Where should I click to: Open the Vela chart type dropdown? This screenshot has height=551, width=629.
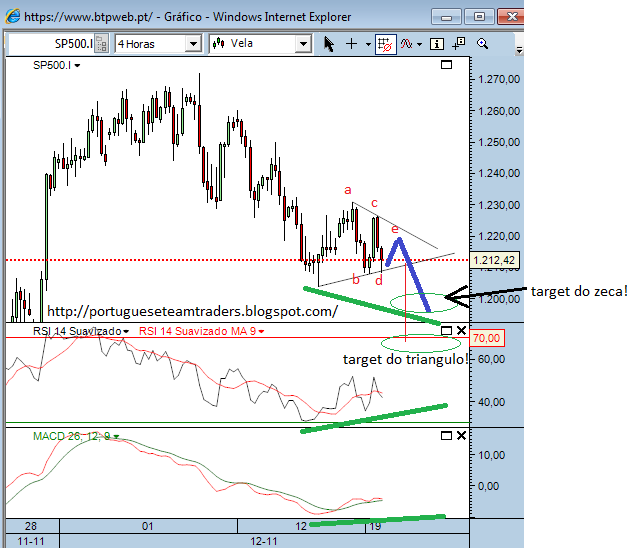[304, 44]
